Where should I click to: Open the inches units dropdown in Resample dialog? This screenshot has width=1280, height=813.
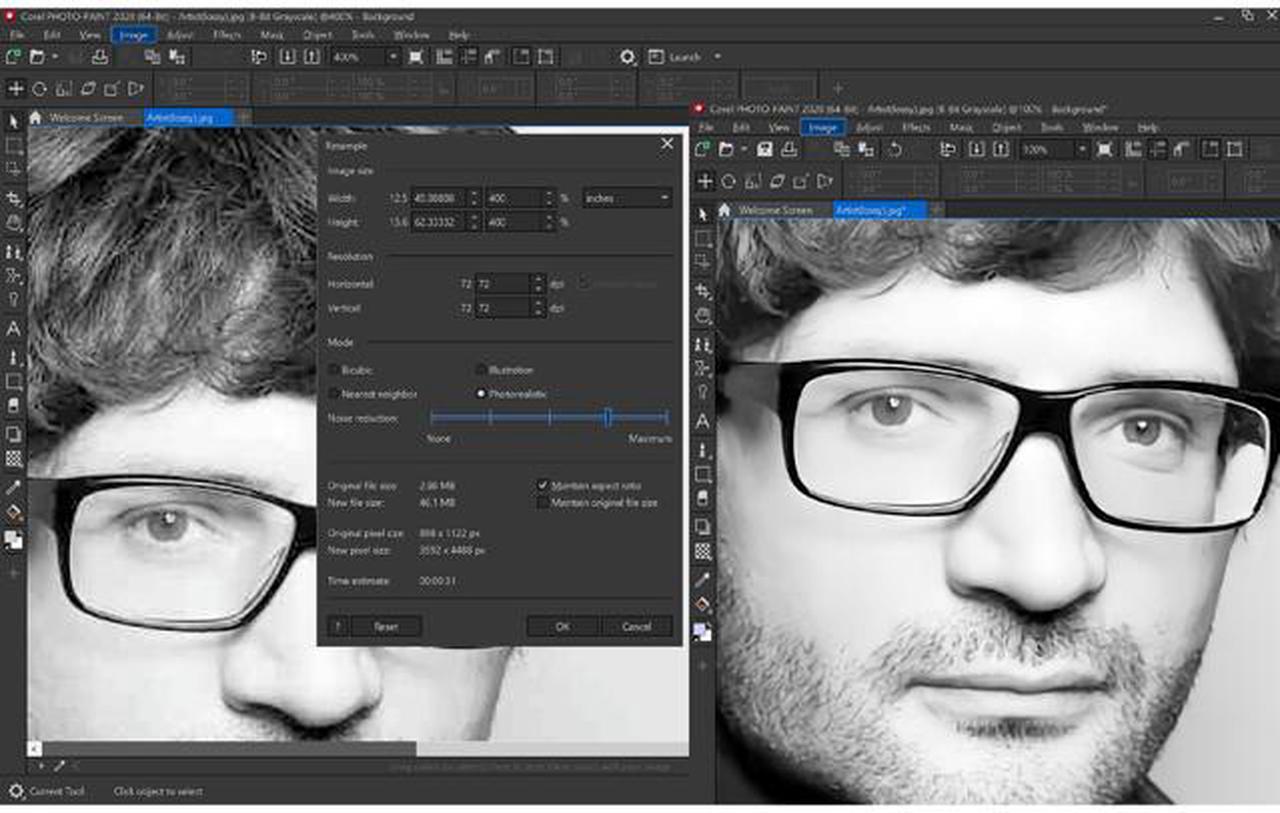click(627, 198)
